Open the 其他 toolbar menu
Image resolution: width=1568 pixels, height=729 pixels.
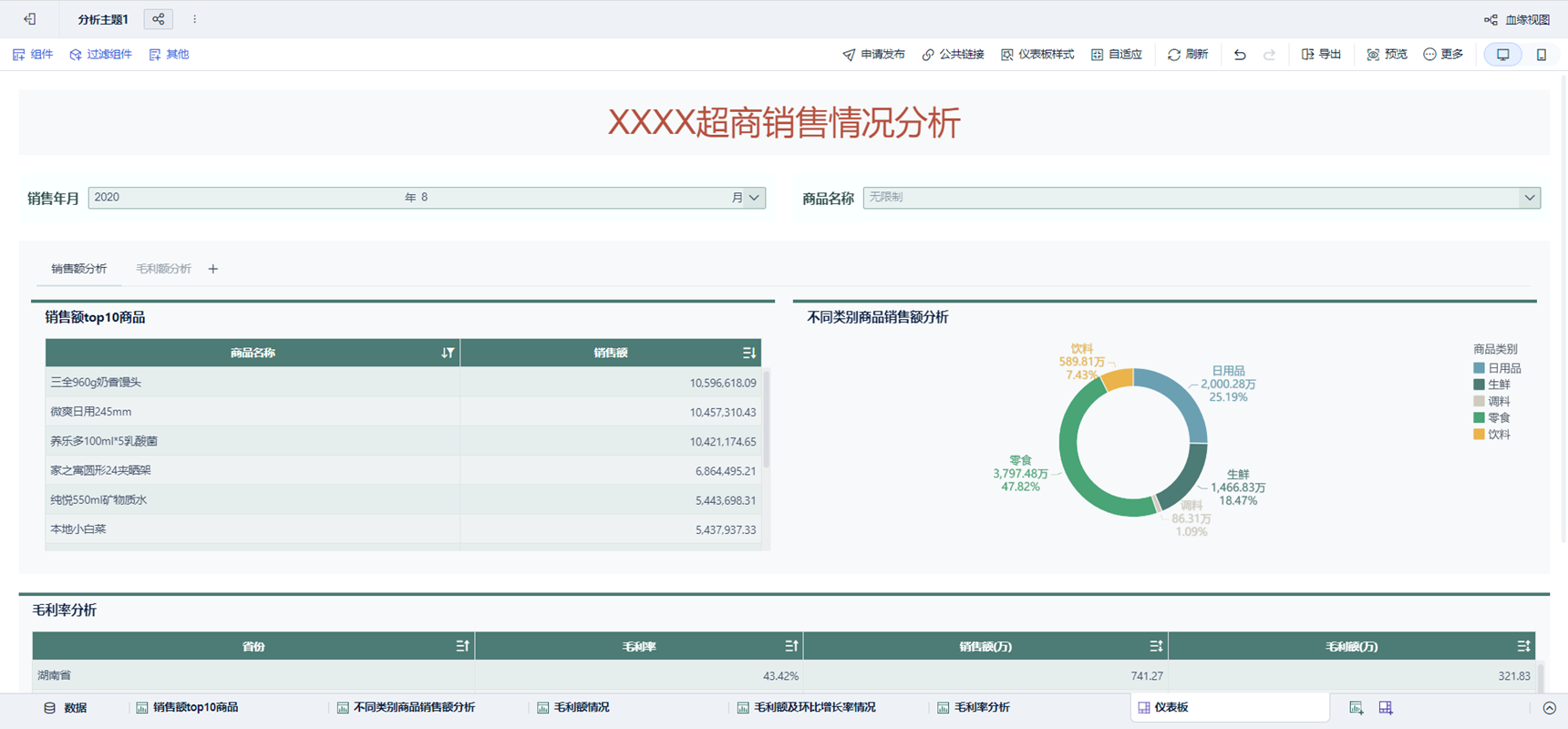tap(169, 55)
